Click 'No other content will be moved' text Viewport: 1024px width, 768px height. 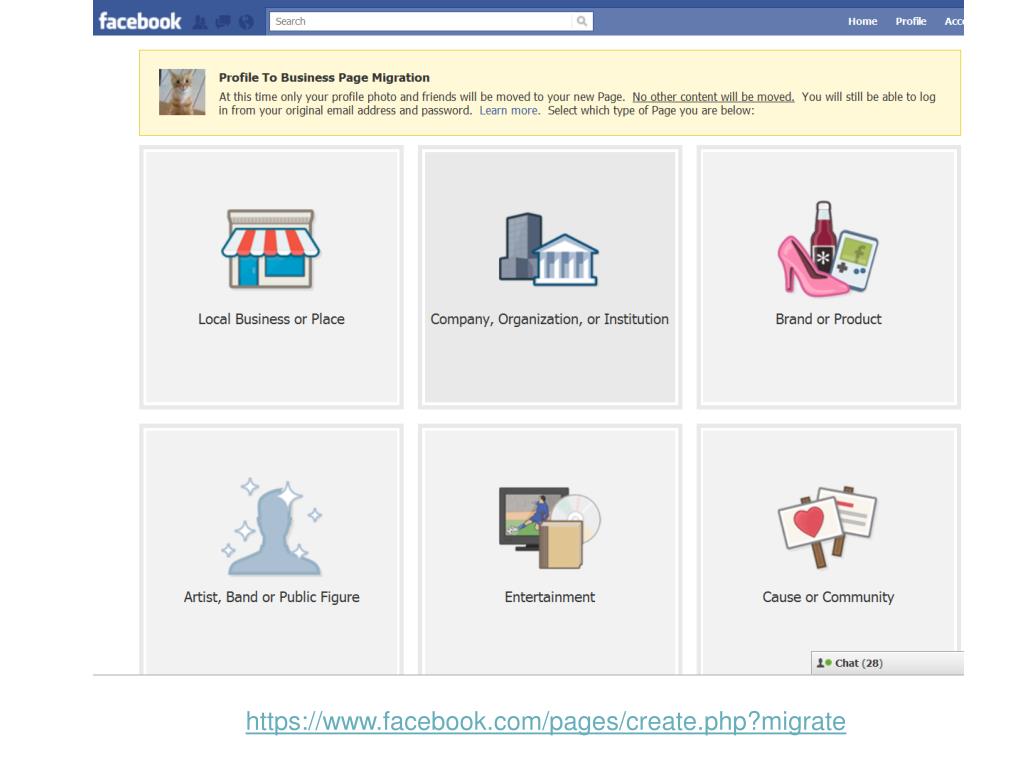click(713, 97)
